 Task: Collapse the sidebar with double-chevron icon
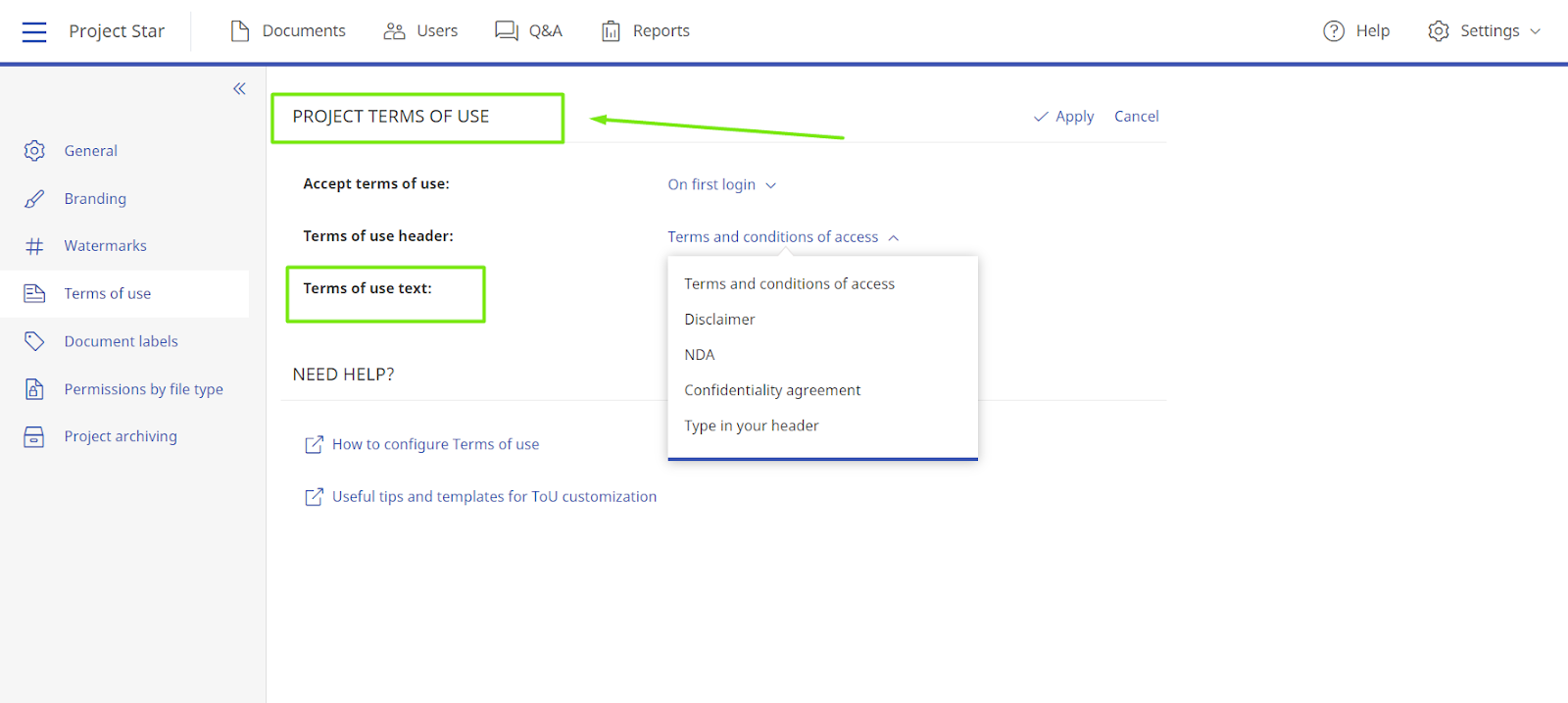tap(239, 89)
